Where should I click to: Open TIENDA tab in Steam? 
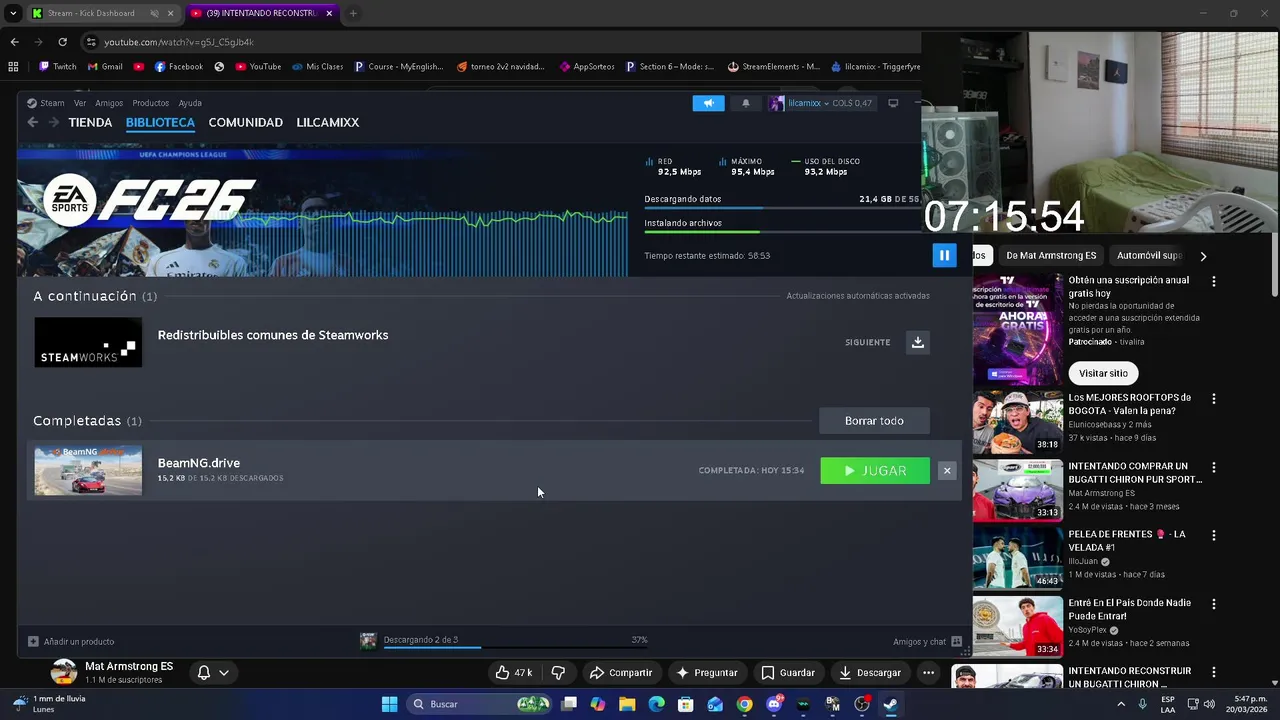90,122
